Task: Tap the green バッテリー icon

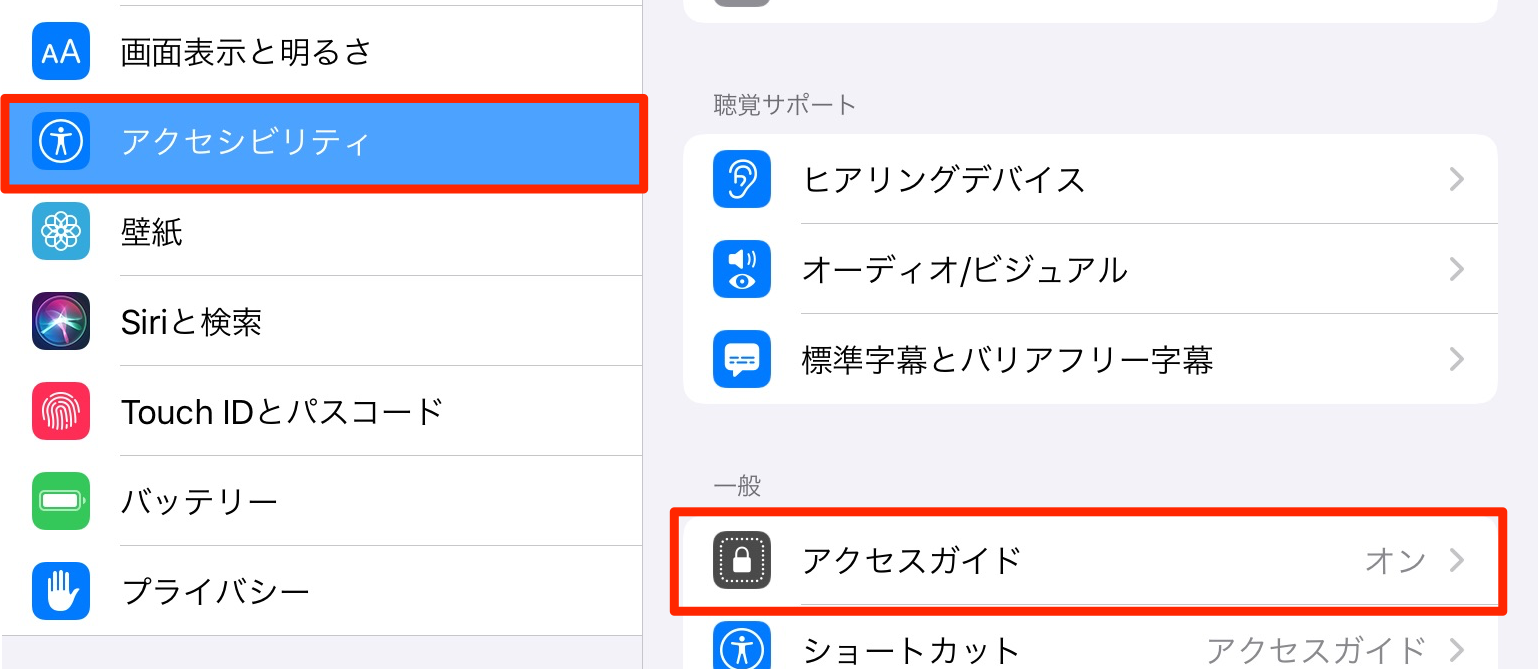Action: click(61, 501)
